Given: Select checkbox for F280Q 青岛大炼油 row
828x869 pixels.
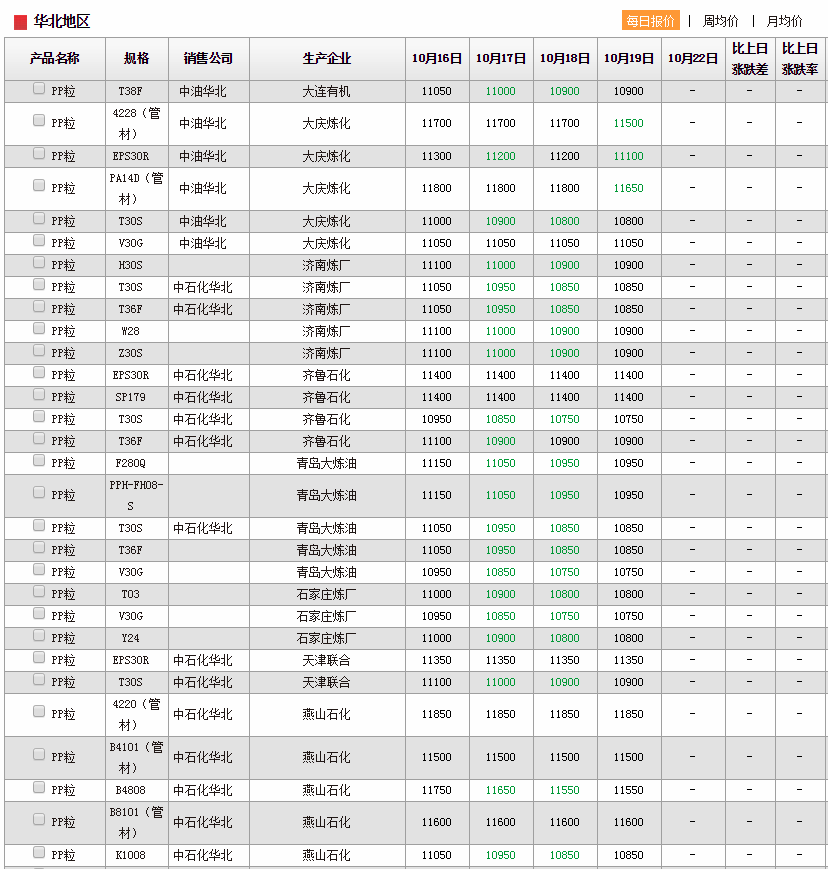Looking at the screenshot, I should [39, 461].
